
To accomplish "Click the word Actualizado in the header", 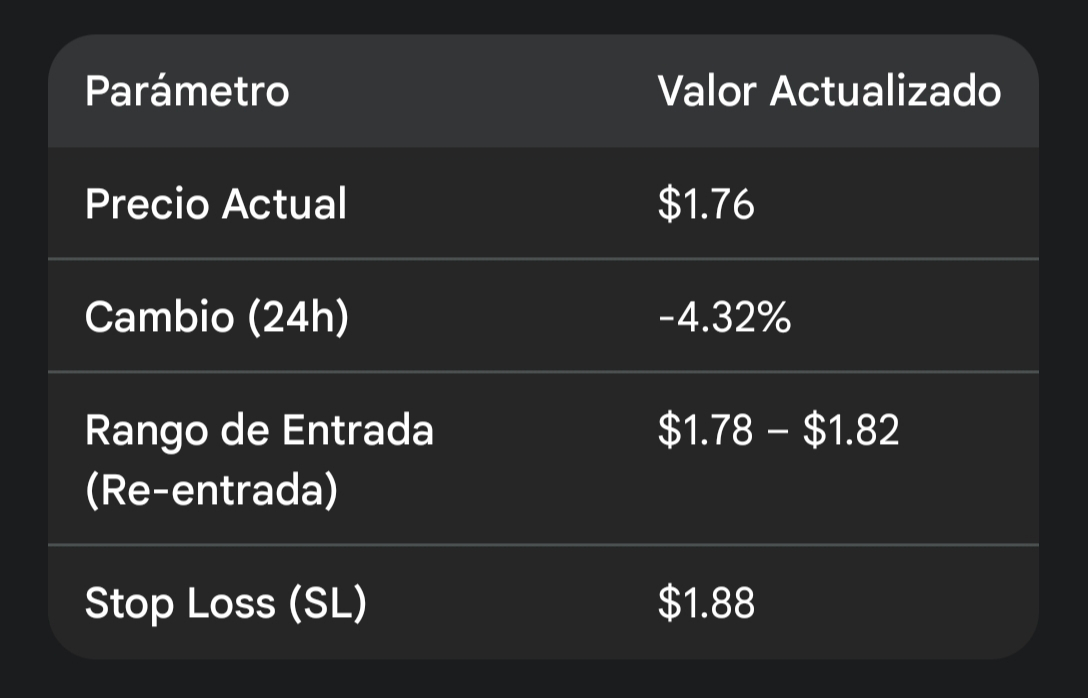I will coord(885,91).
